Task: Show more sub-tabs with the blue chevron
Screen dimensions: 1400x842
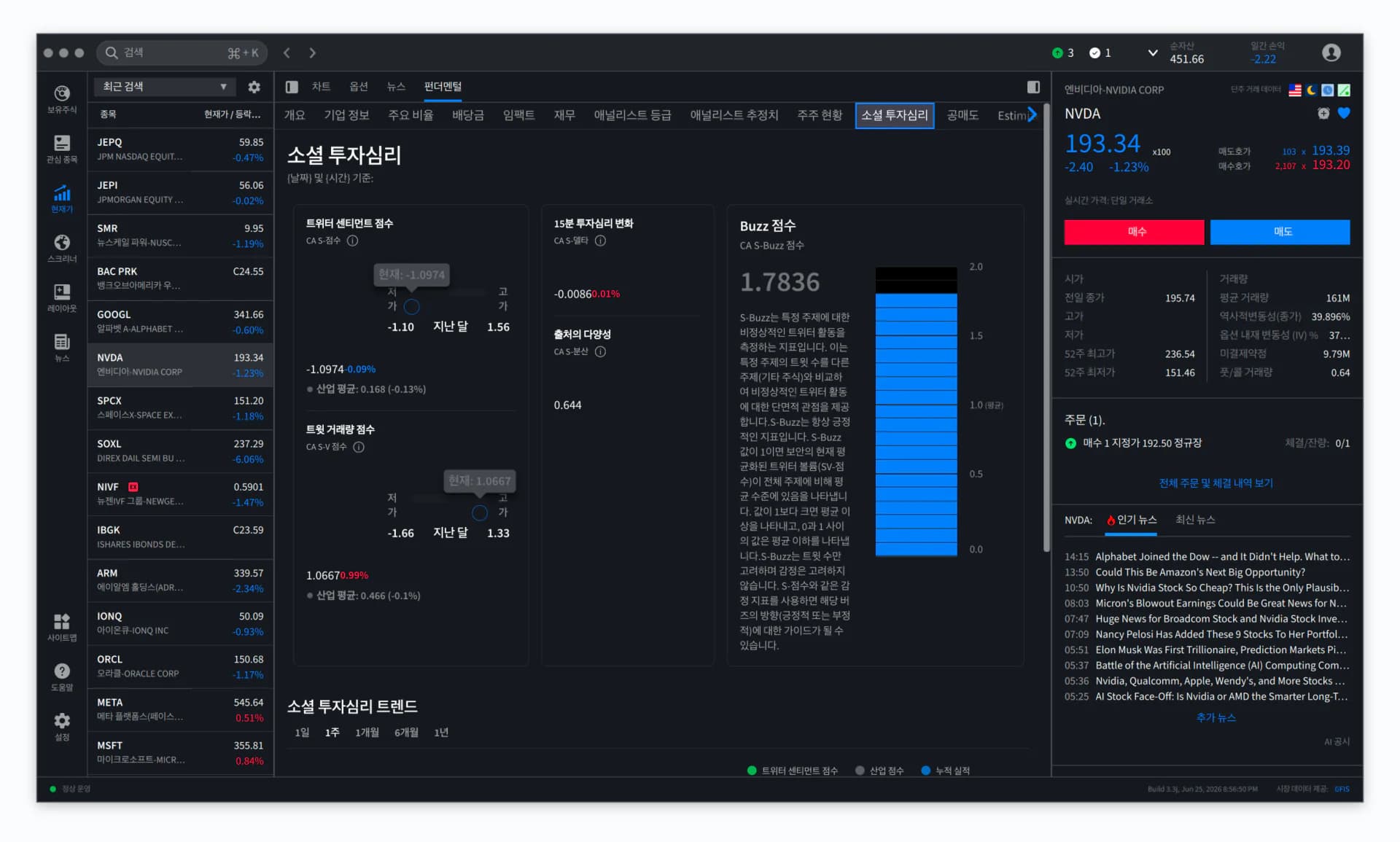Action: tap(1032, 114)
